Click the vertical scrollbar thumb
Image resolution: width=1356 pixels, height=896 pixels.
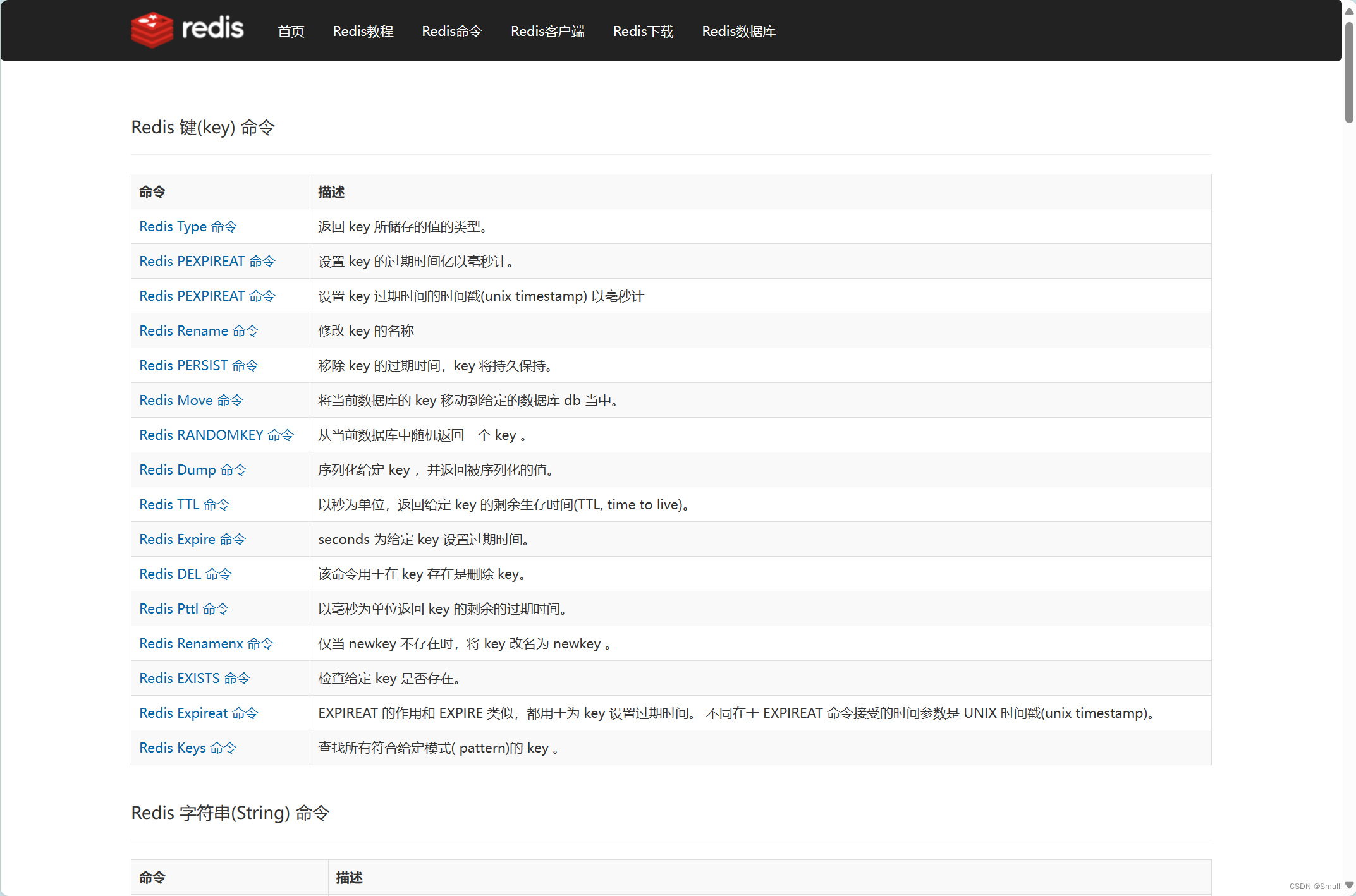pyautogui.click(x=1349, y=73)
